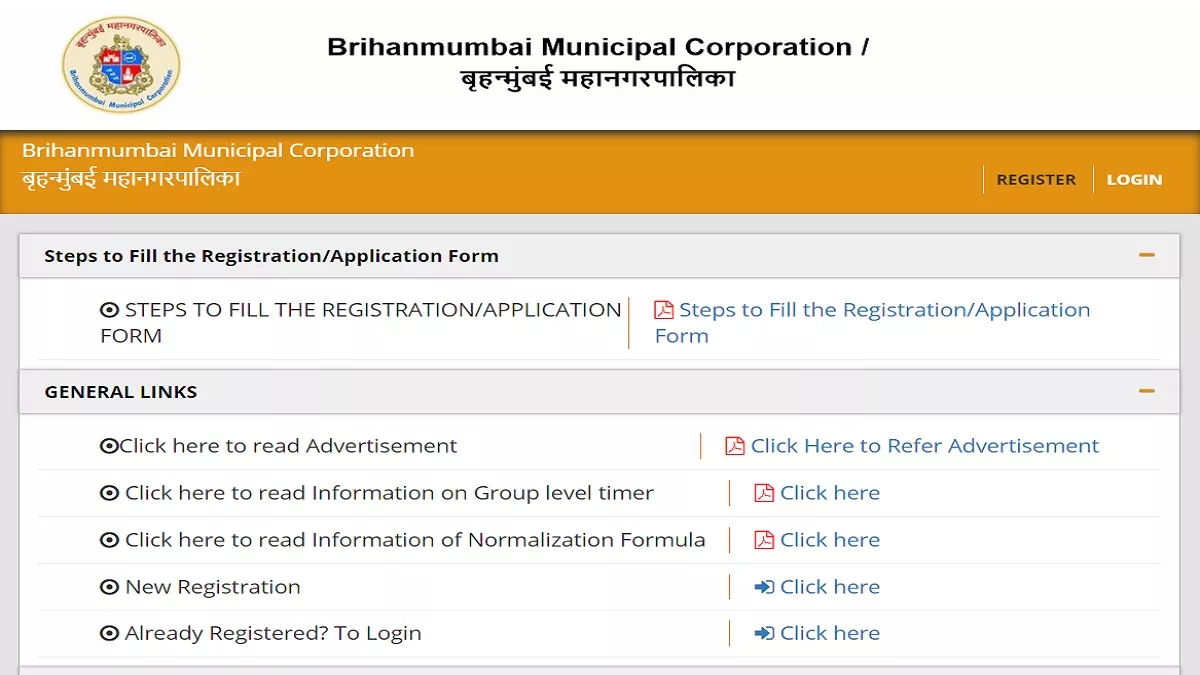The width and height of the screenshot is (1200, 675).
Task: Open the REGISTER menu item
Action: (x=1036, y=180)
